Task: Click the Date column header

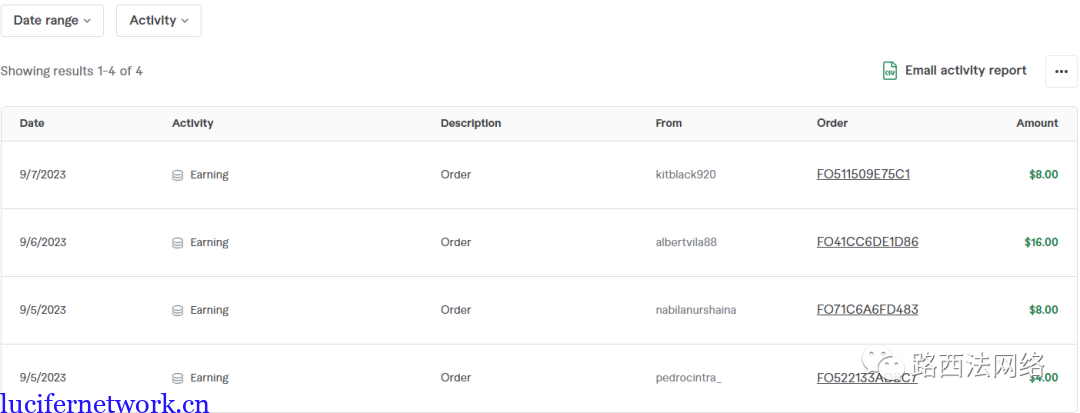Action: tap(32, 123)
